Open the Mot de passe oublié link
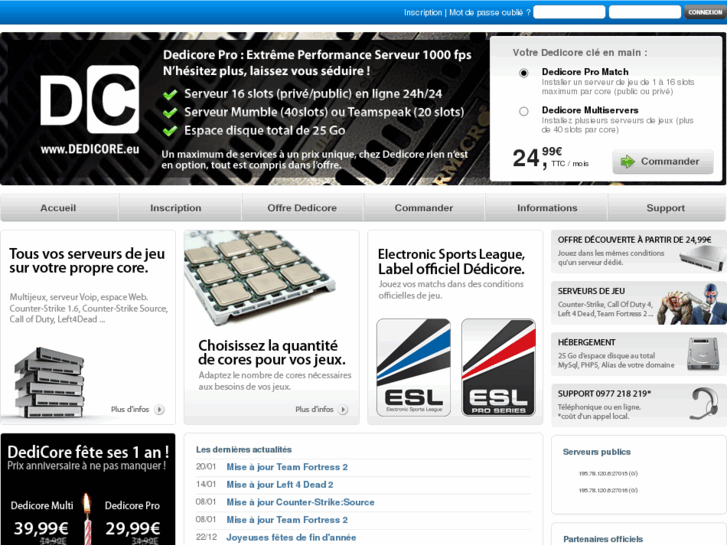The height and width of the screenshot is (545, 727). tap(490, 13)
